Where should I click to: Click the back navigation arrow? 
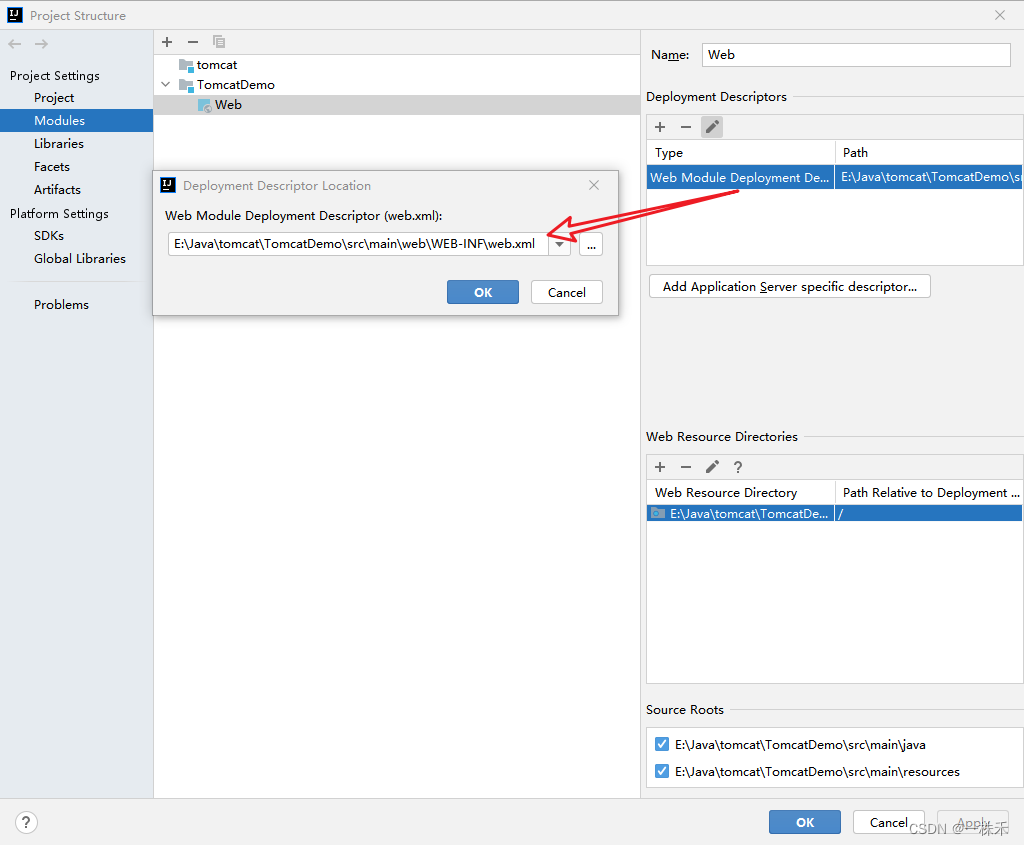pos(15,44)
